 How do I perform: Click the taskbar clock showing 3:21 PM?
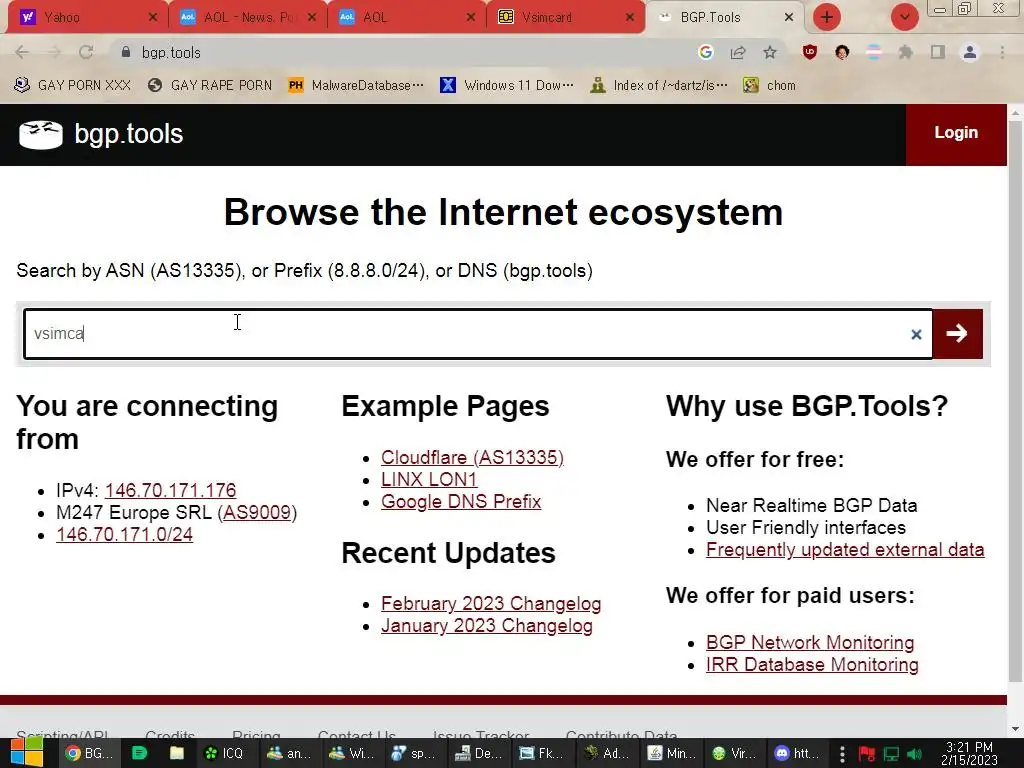(x=969, y=754)
